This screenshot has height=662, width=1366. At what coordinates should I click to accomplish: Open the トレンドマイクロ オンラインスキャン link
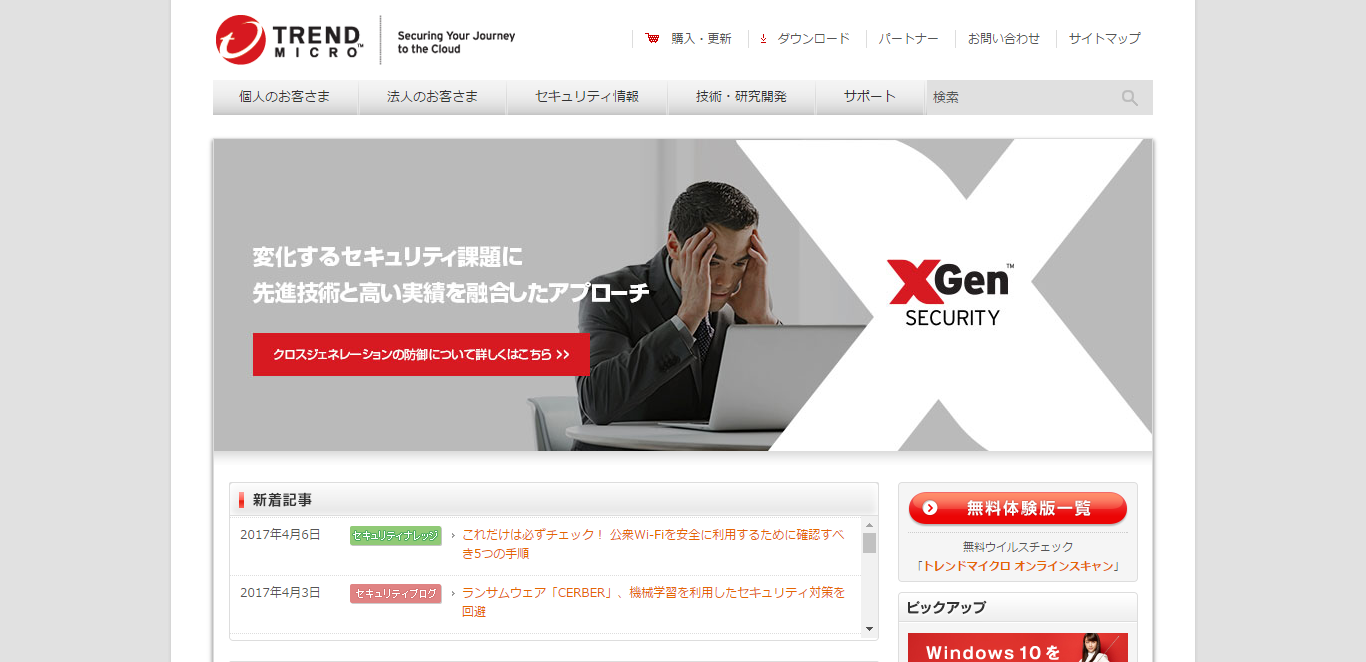[x=1018, y=566]
